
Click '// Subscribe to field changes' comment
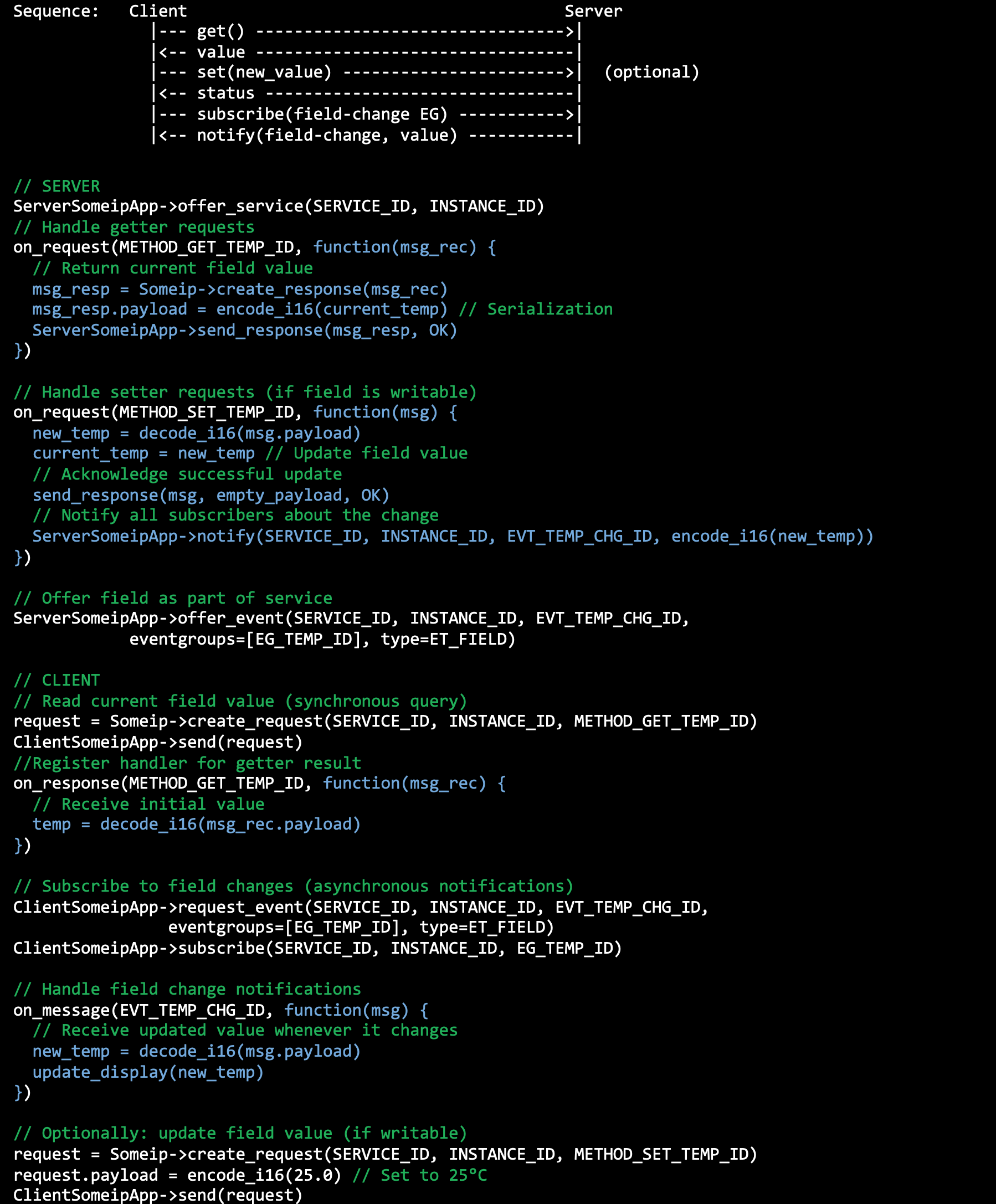click(293, 886)
